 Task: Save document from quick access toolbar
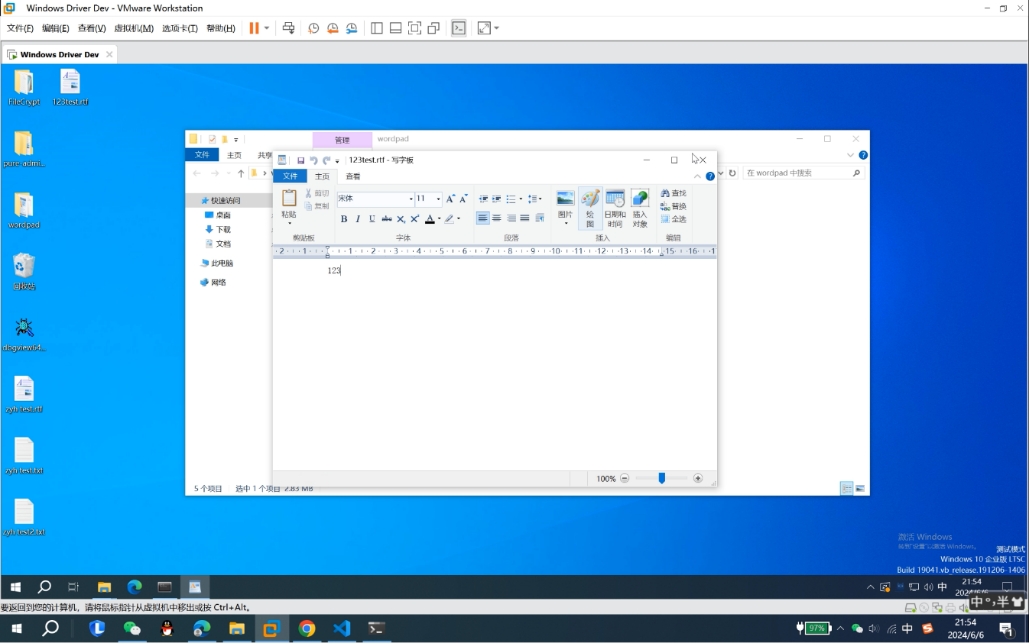coord(300,160)
